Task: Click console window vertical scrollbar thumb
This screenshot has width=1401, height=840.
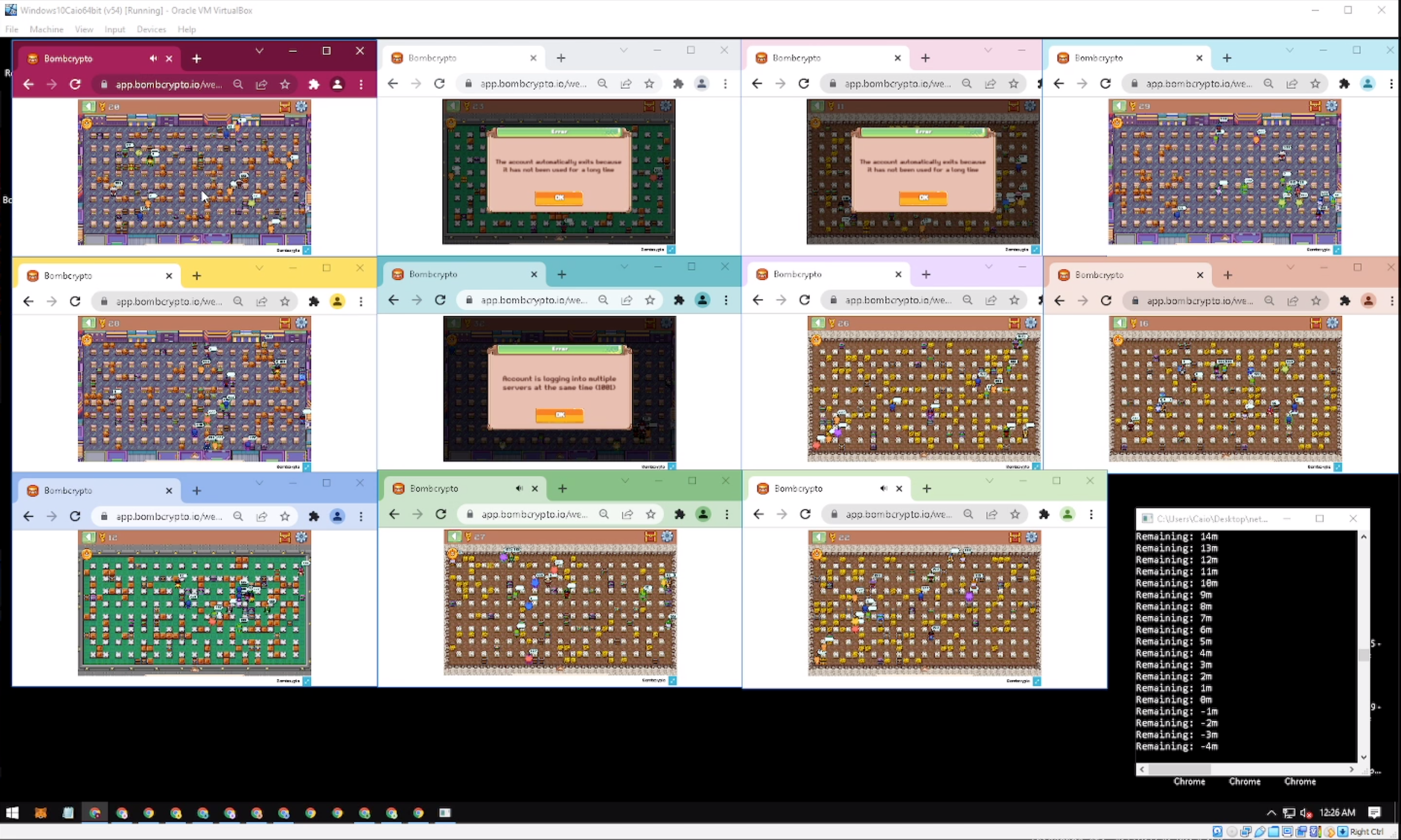Action: tap(1364, 655)
